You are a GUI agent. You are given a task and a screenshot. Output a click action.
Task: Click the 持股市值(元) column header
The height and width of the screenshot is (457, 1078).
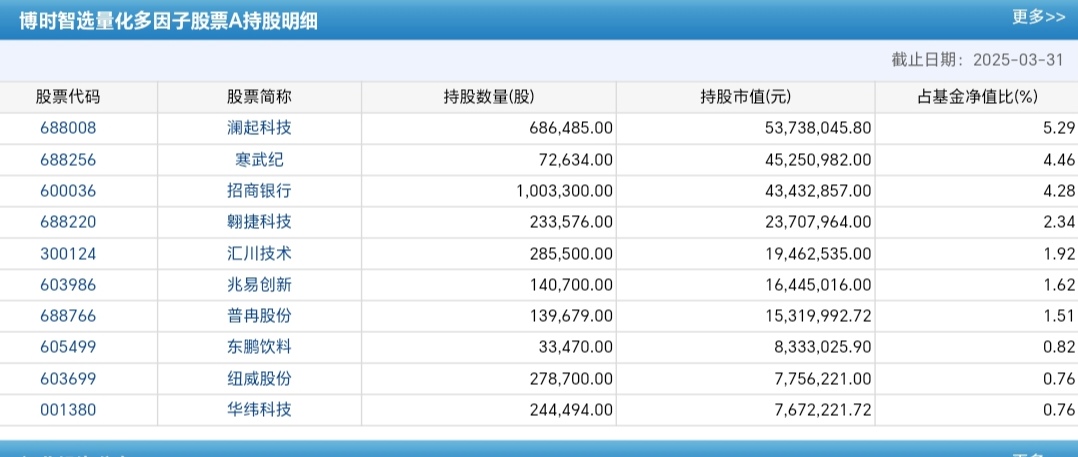[745, 97]
